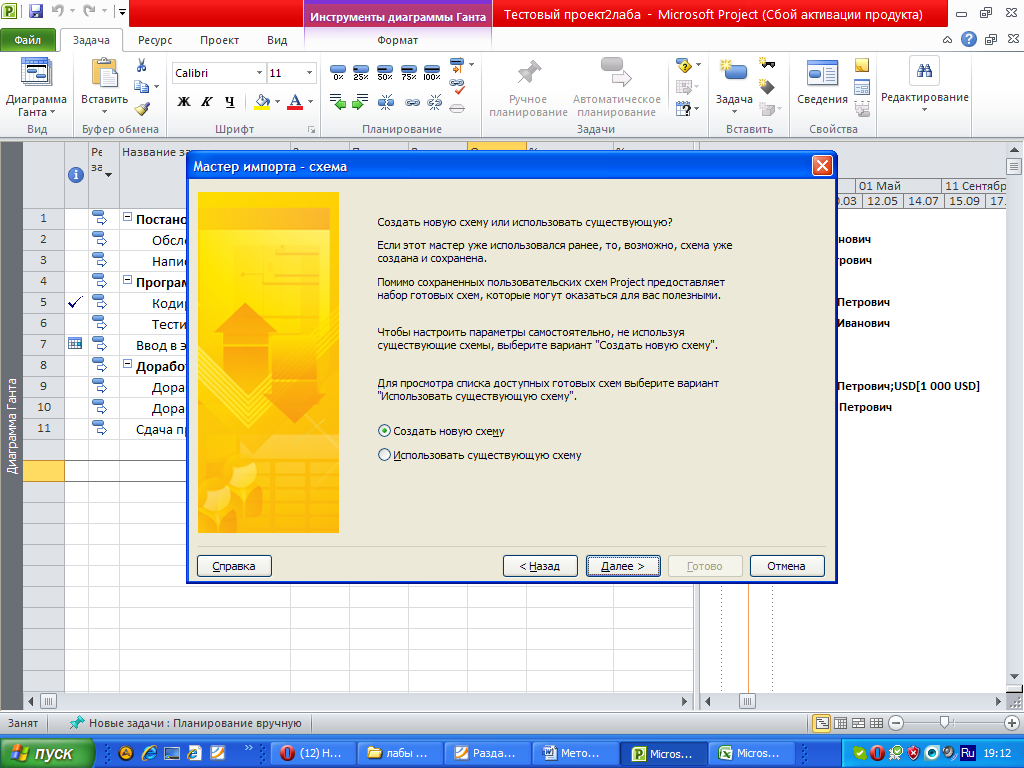Save project with floppy disk icon

point(36,11)
